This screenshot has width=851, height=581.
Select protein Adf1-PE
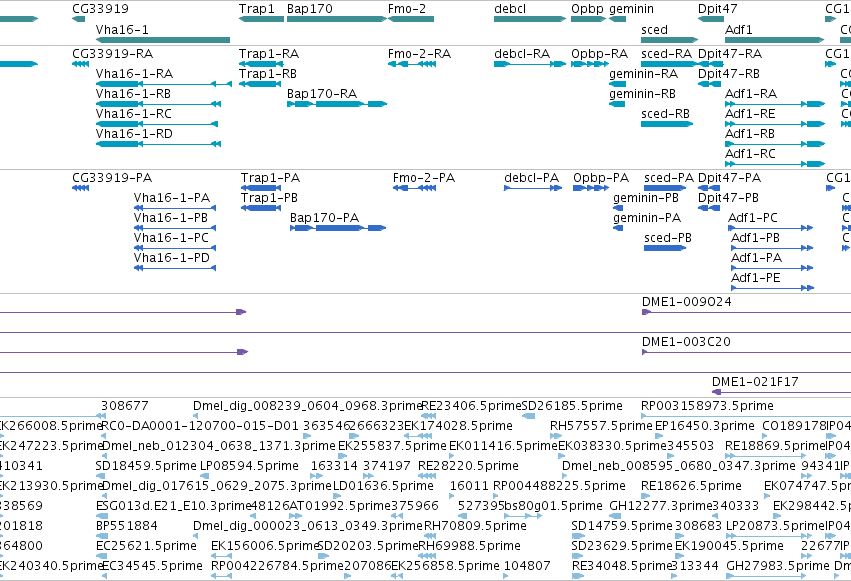755,278
